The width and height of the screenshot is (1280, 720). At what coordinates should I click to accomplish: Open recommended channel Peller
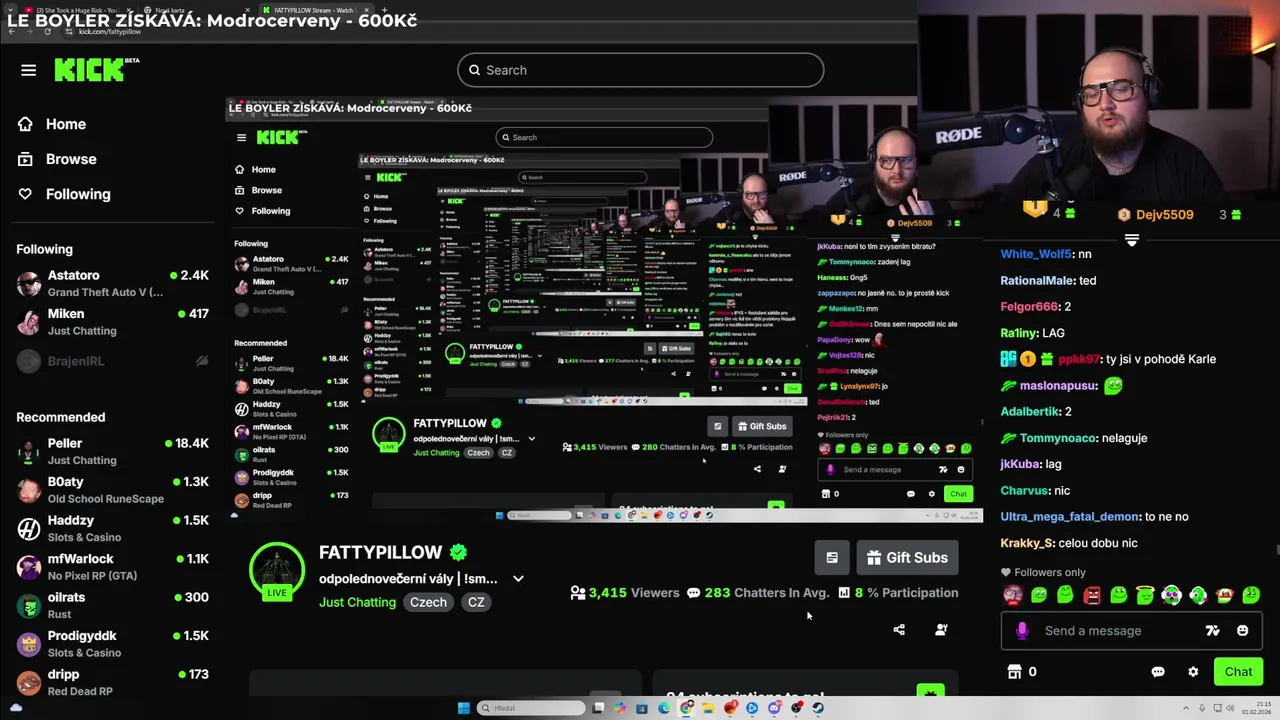(112, 451)
